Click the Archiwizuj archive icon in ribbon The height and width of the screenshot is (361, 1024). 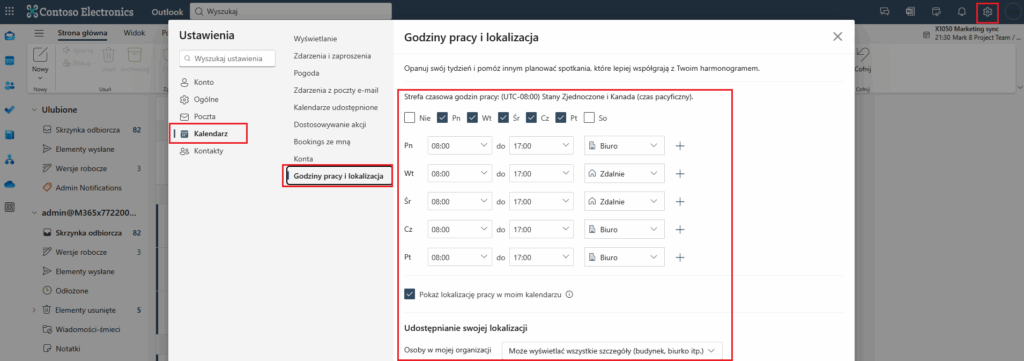[135, 55]
